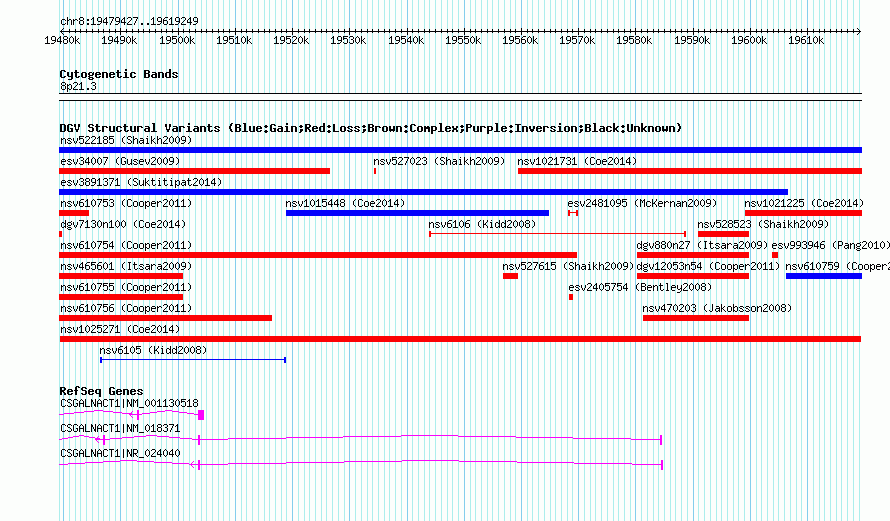The height and width of the screenshot is (521, 890).
Task: Select the red nsv528523 loss bar
Action: (723, 234)
